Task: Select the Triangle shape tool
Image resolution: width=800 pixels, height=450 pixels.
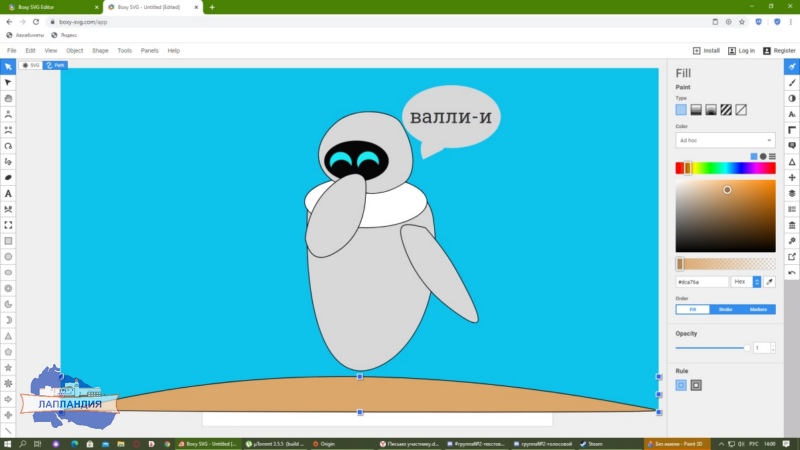Action: pyautogui.click(x=8, y=336)
